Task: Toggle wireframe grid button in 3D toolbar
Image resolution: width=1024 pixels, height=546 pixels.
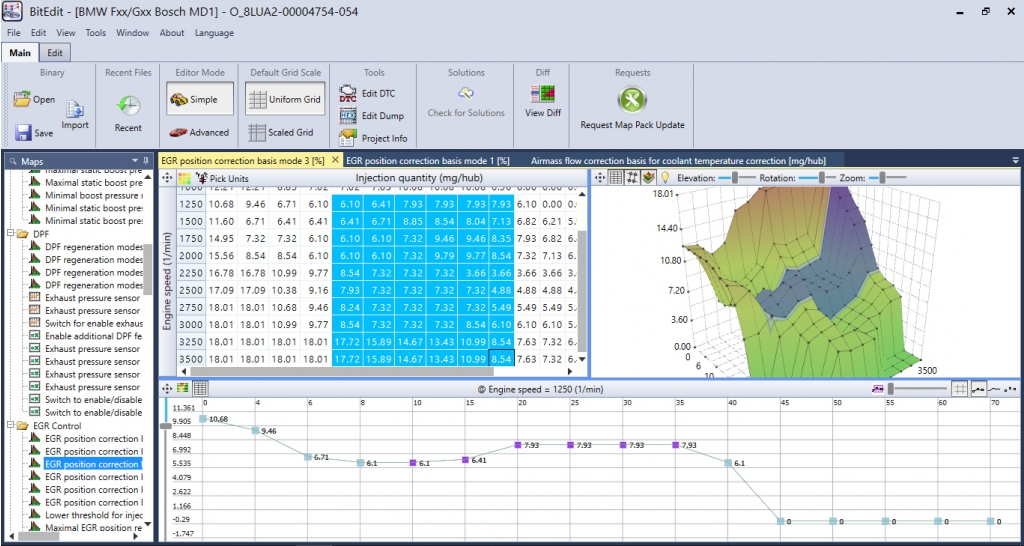Action: pyautogui.click(x=615, y=177)
